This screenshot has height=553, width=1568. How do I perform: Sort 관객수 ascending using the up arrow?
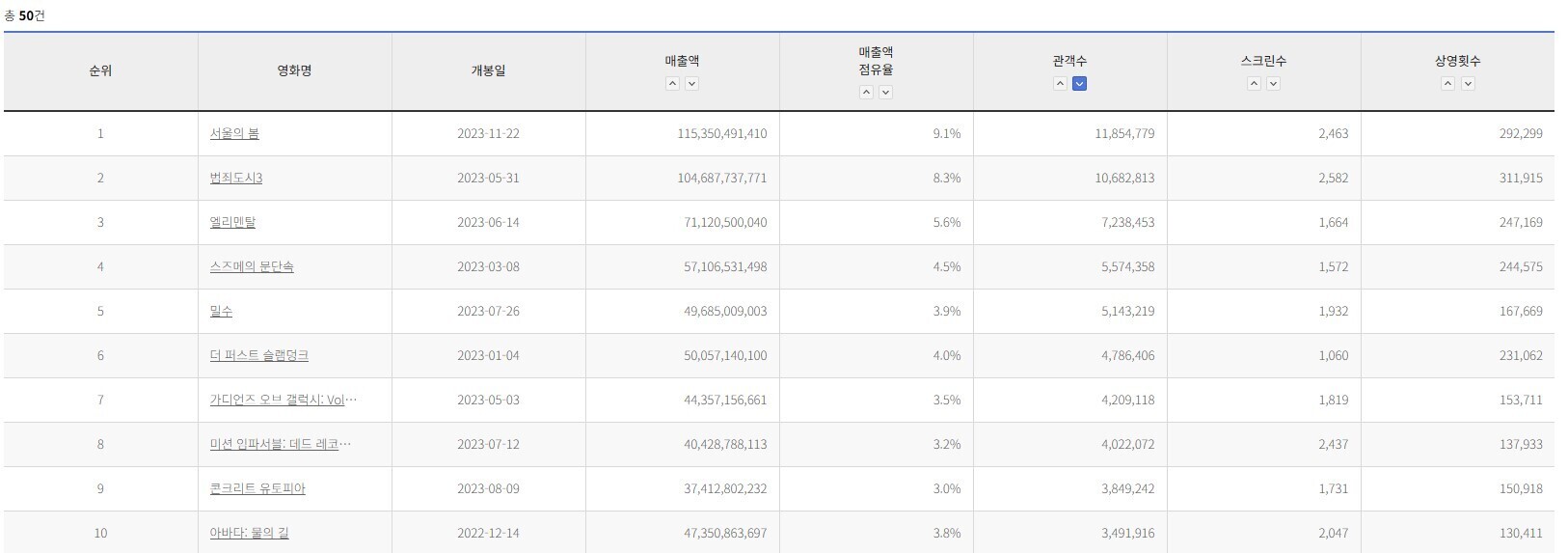tap(1060, 84)
